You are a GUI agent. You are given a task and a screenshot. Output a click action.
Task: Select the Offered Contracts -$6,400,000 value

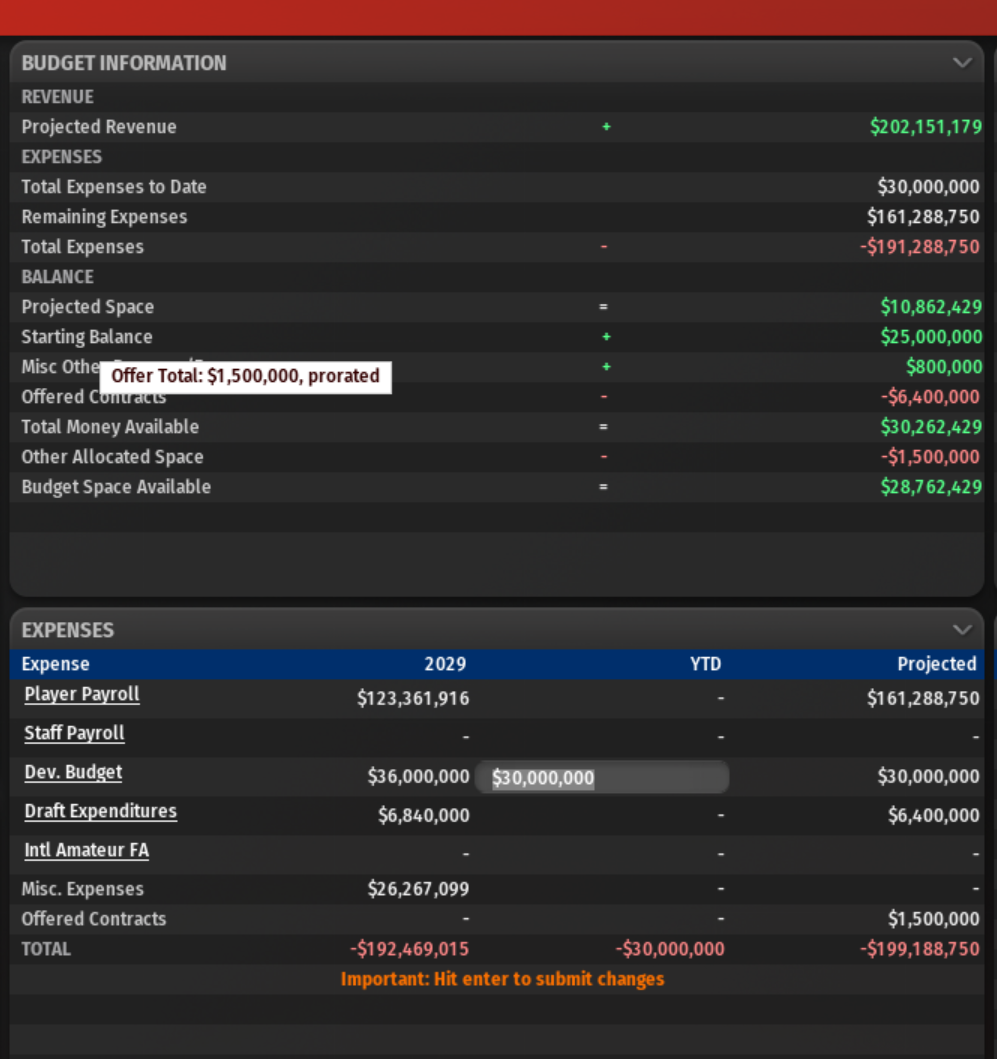[930, 397]
